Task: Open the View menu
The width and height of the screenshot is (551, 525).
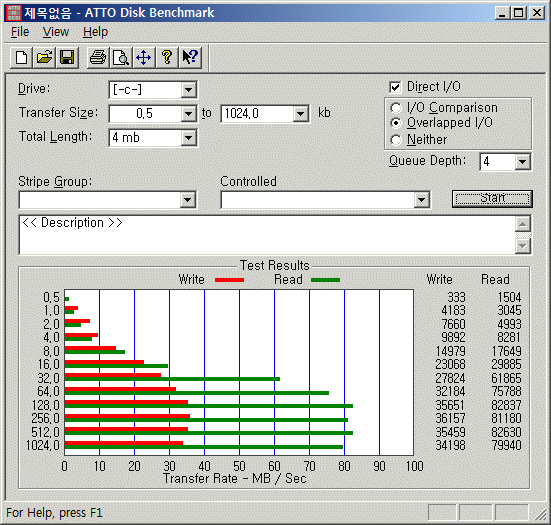Action: (x=56, y=32)
